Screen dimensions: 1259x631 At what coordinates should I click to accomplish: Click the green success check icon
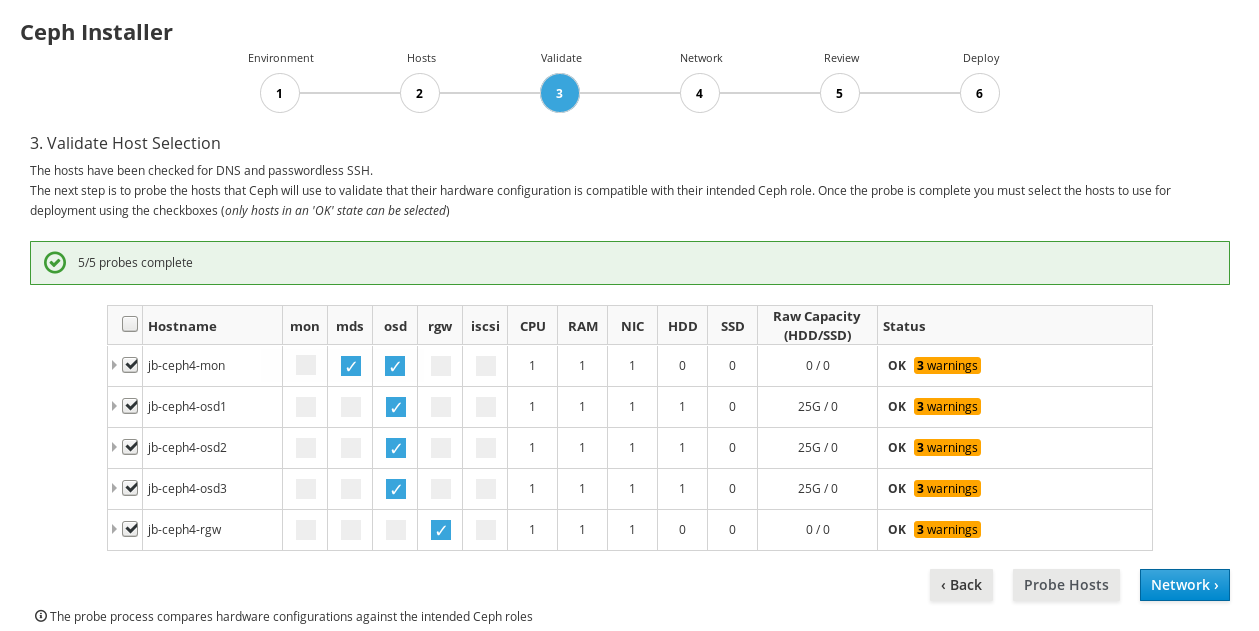tap(55, 263)
